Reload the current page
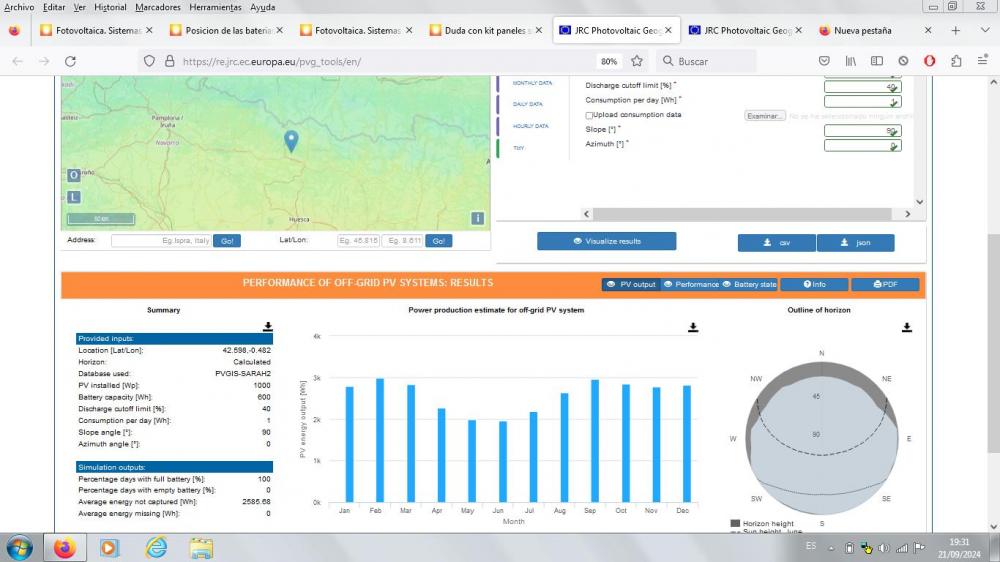Image resolution: width=1000 pixels, height=562 pixels. [70, 61]
